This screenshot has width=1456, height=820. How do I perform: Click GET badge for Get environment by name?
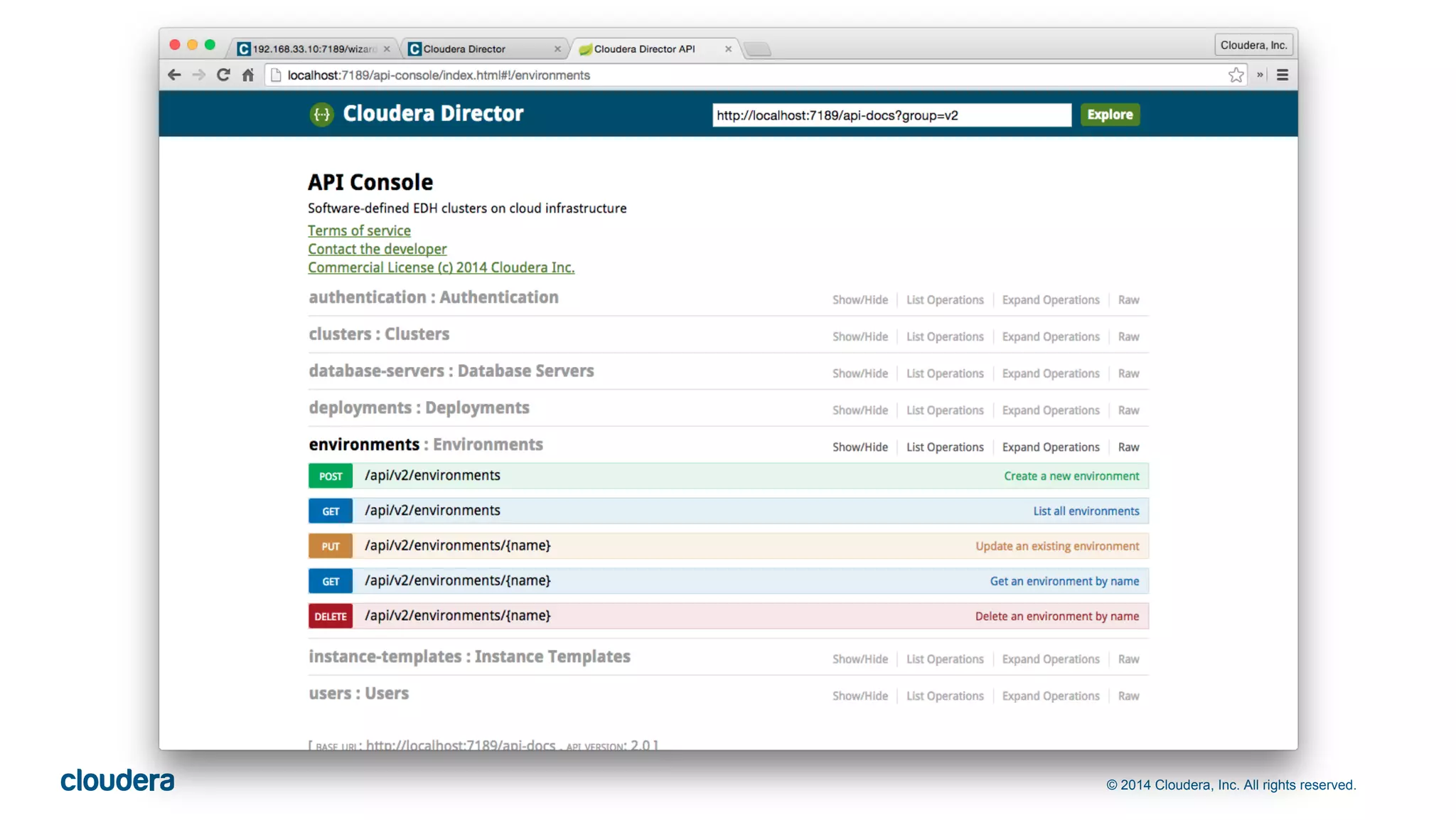pos(331,581)
